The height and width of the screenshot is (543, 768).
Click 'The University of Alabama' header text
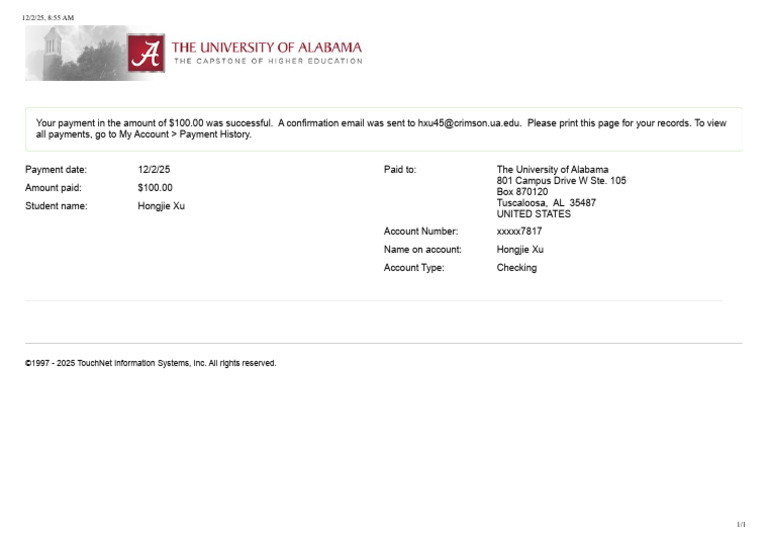tap(266, 46)
